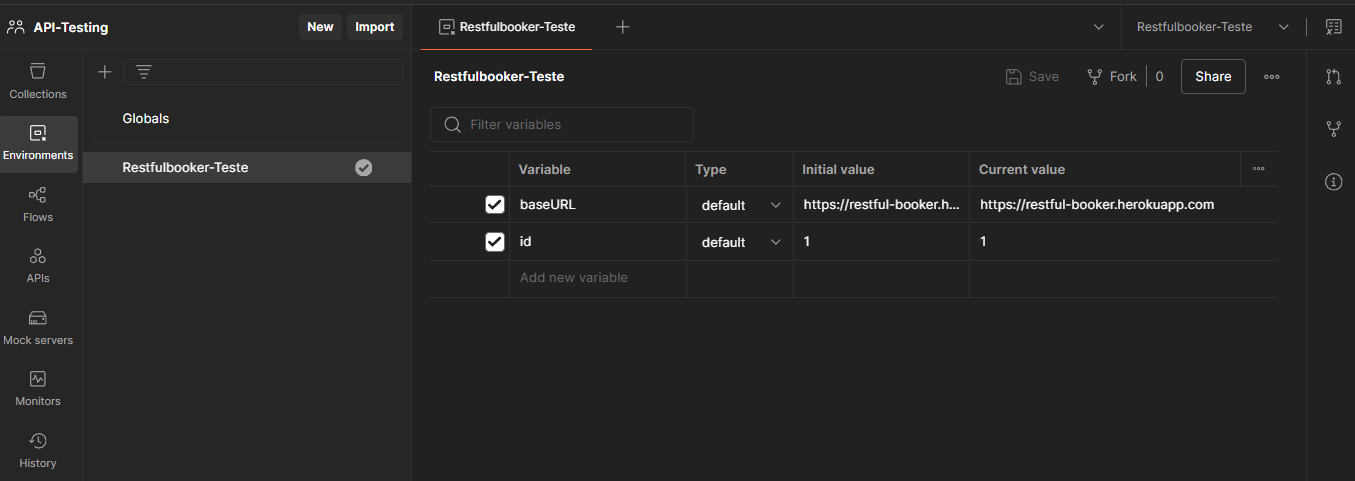Show request History panel

pyautogui.click(x=38, y=449)
